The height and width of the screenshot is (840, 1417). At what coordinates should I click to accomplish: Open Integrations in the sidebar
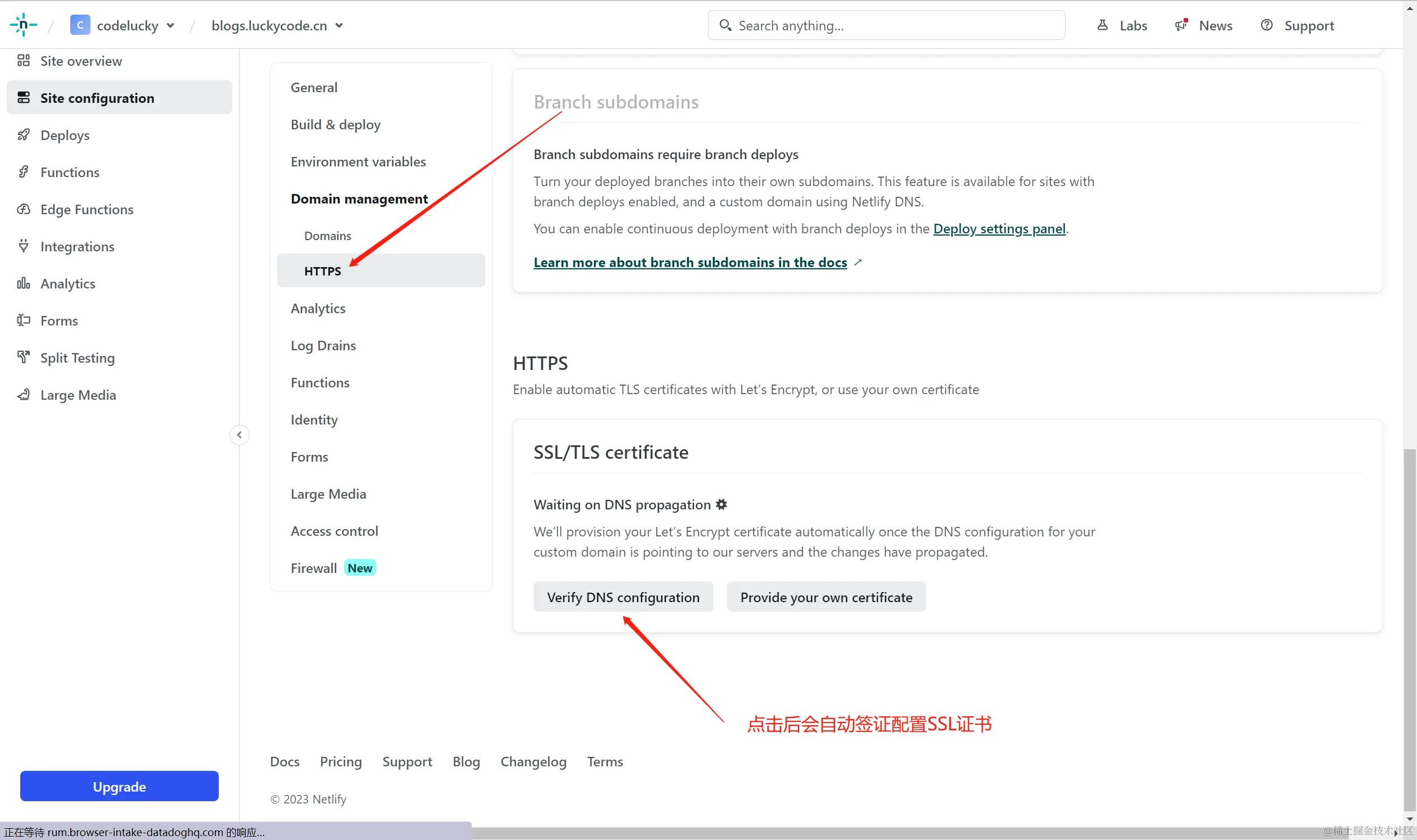pyautogui.click(x=119, y=246)
